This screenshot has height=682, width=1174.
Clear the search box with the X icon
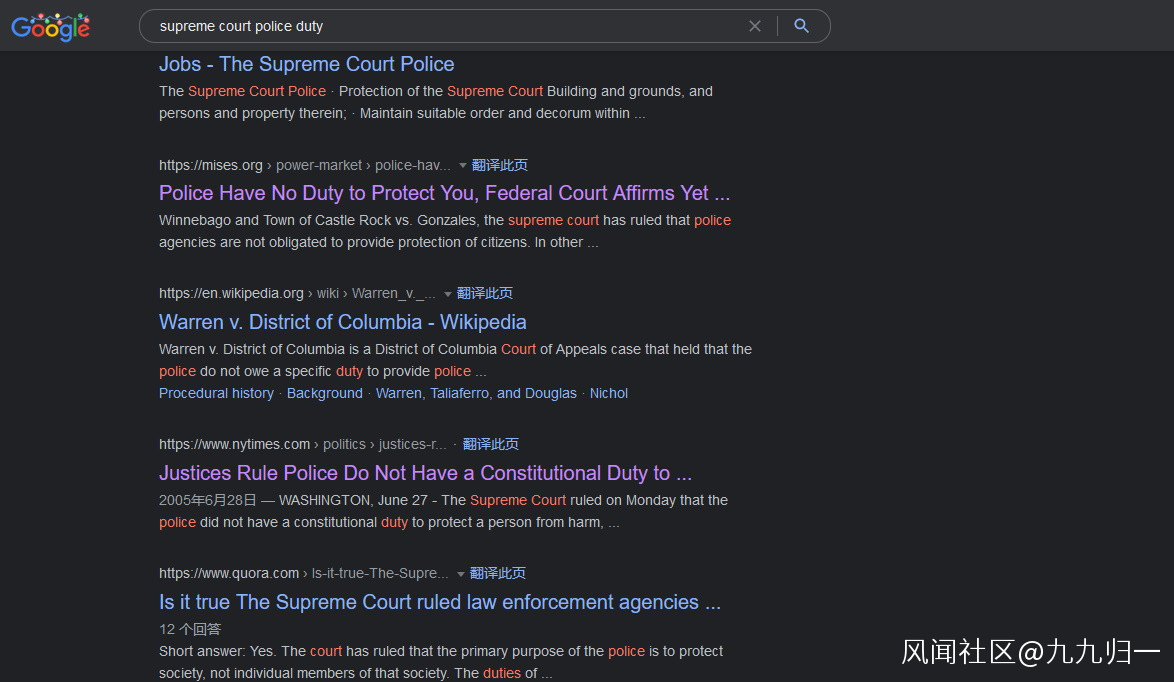pos(755,26)
